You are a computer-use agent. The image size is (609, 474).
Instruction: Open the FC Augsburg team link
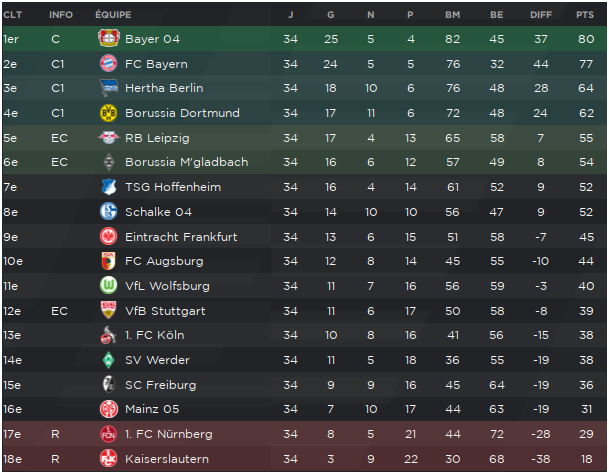click(164, 261)
